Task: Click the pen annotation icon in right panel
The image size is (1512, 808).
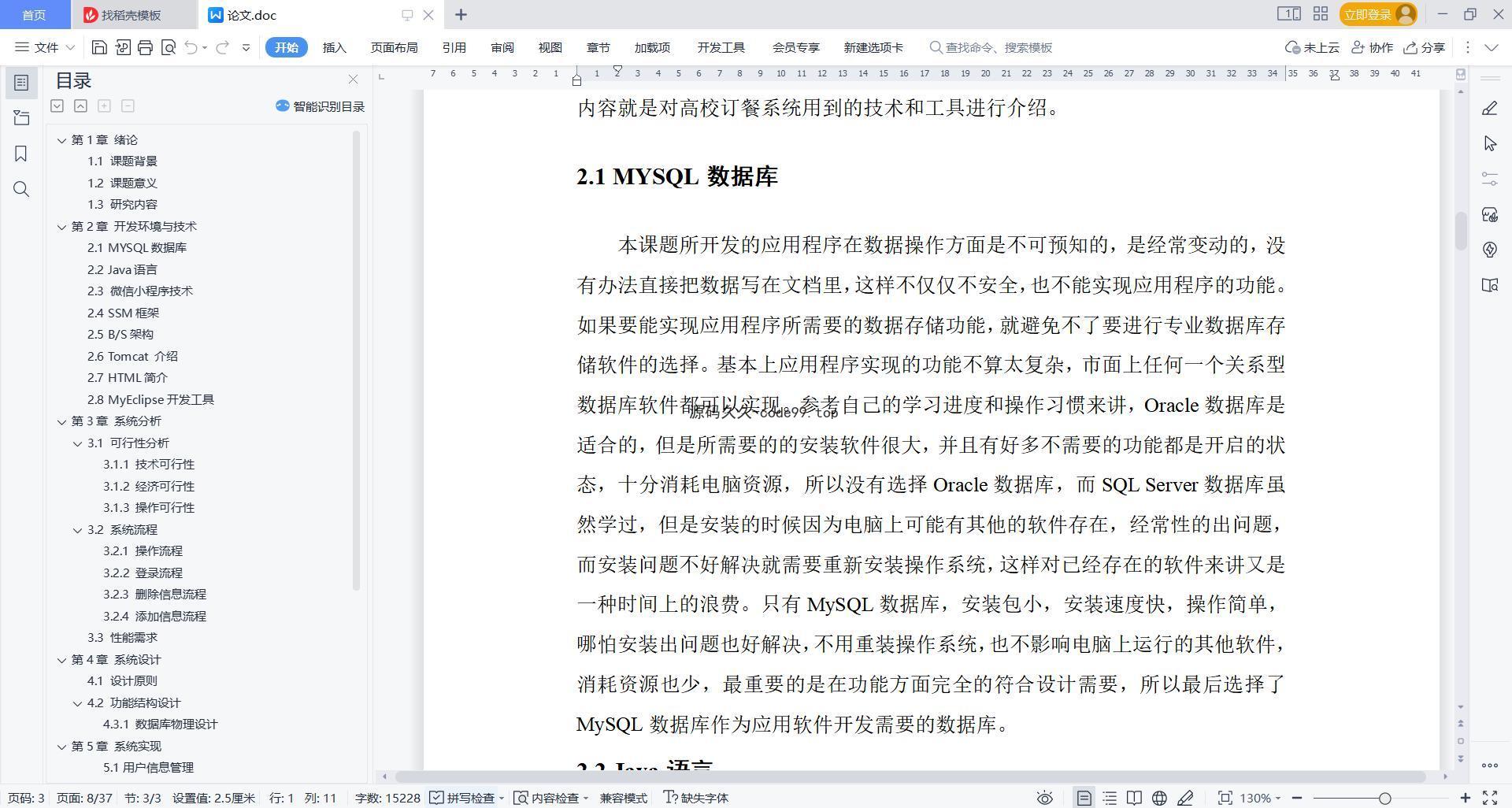Action: [x=1489, y=109]
